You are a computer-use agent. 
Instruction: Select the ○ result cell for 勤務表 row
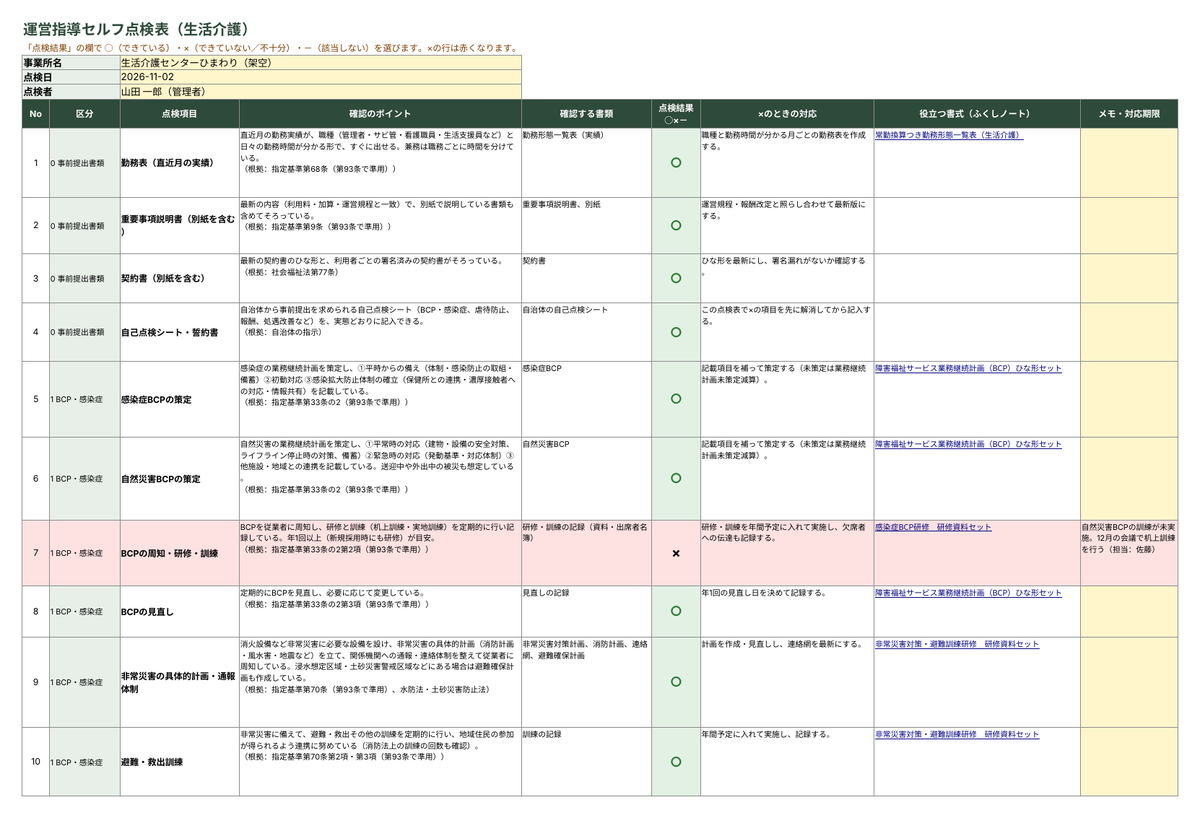(676, 162)
